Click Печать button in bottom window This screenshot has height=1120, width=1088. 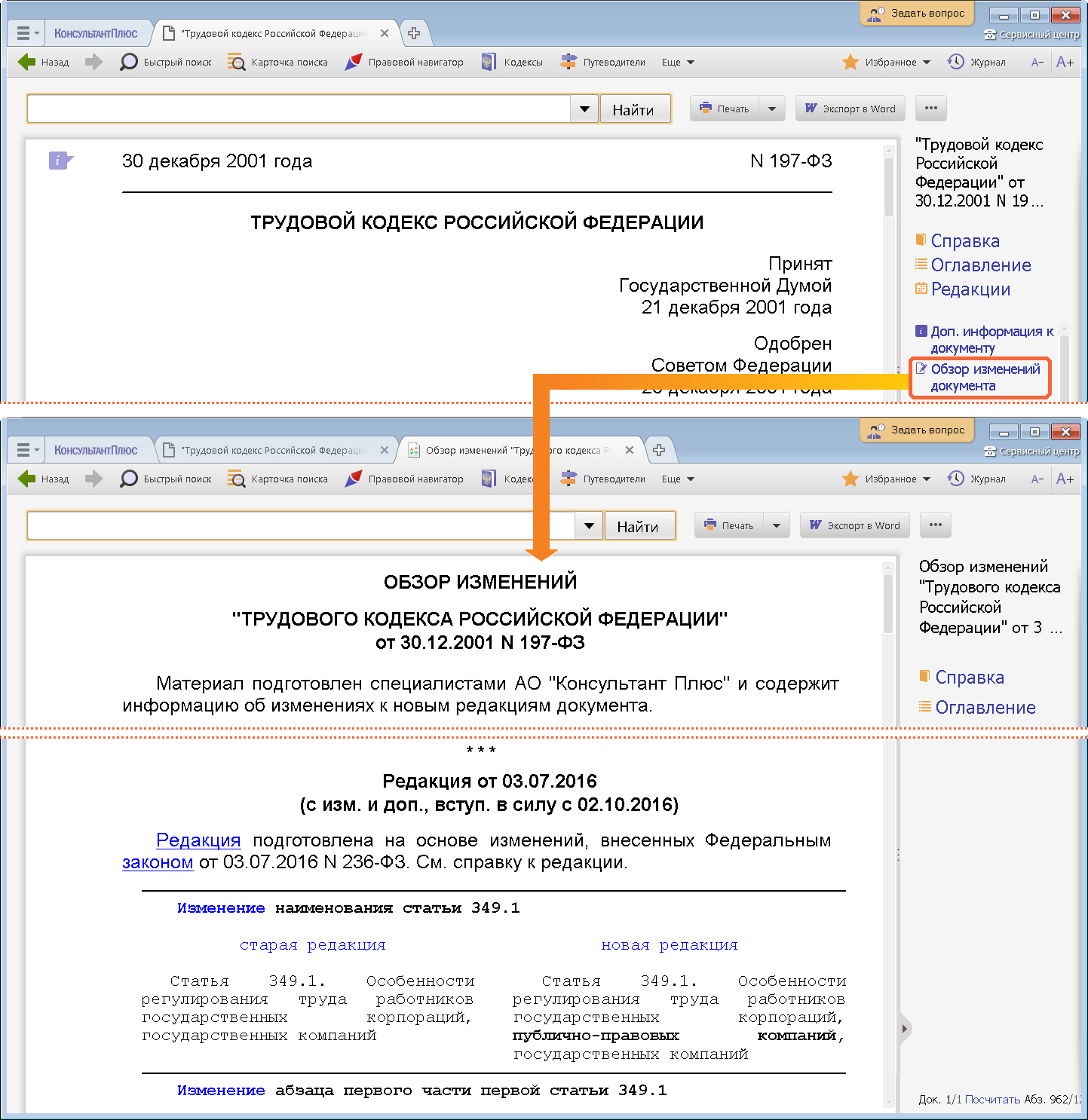pyautogui.click(x=729, y=525)
